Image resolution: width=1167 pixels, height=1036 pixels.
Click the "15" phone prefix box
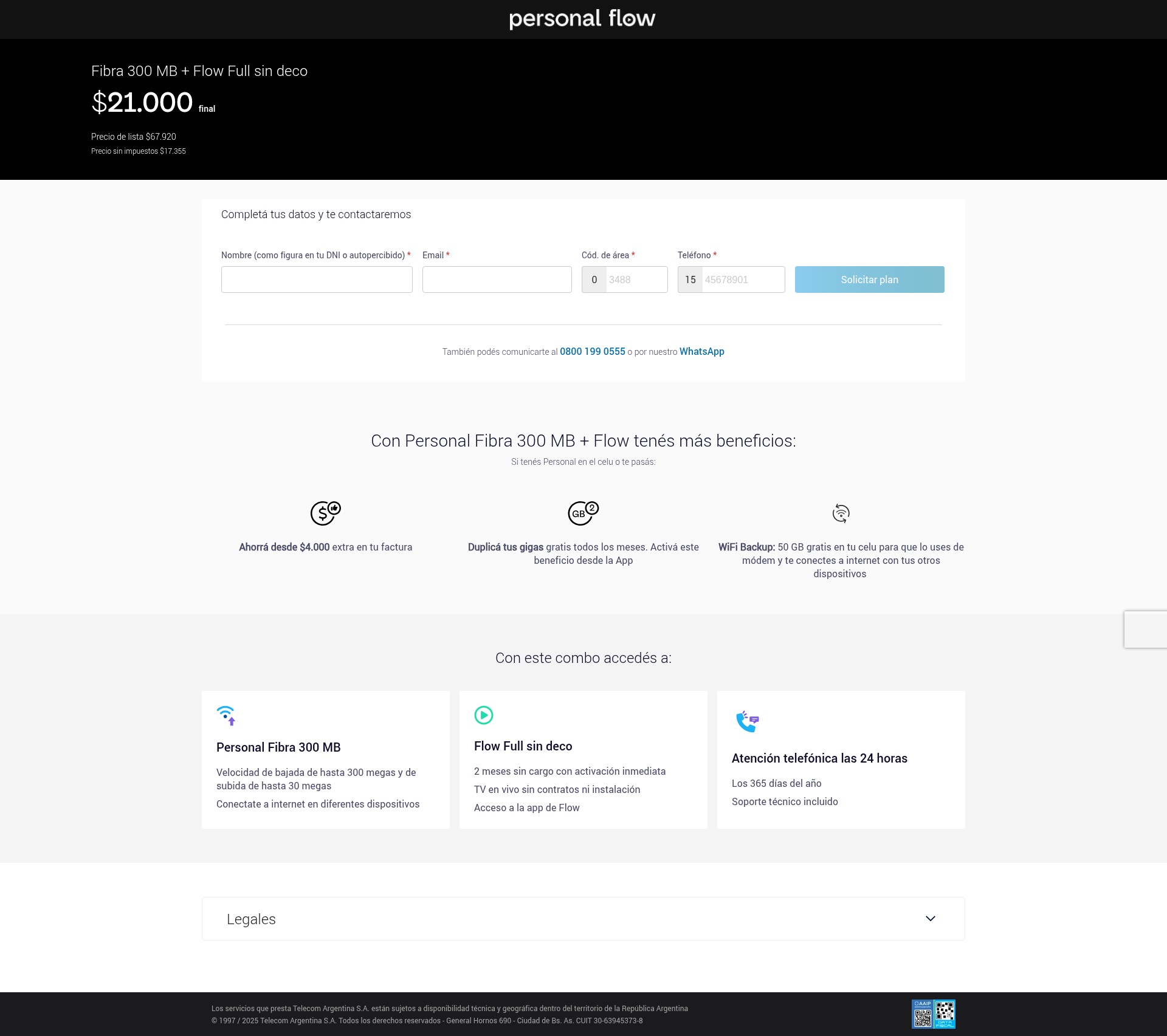pyautogui.click(x=690, y=280)
